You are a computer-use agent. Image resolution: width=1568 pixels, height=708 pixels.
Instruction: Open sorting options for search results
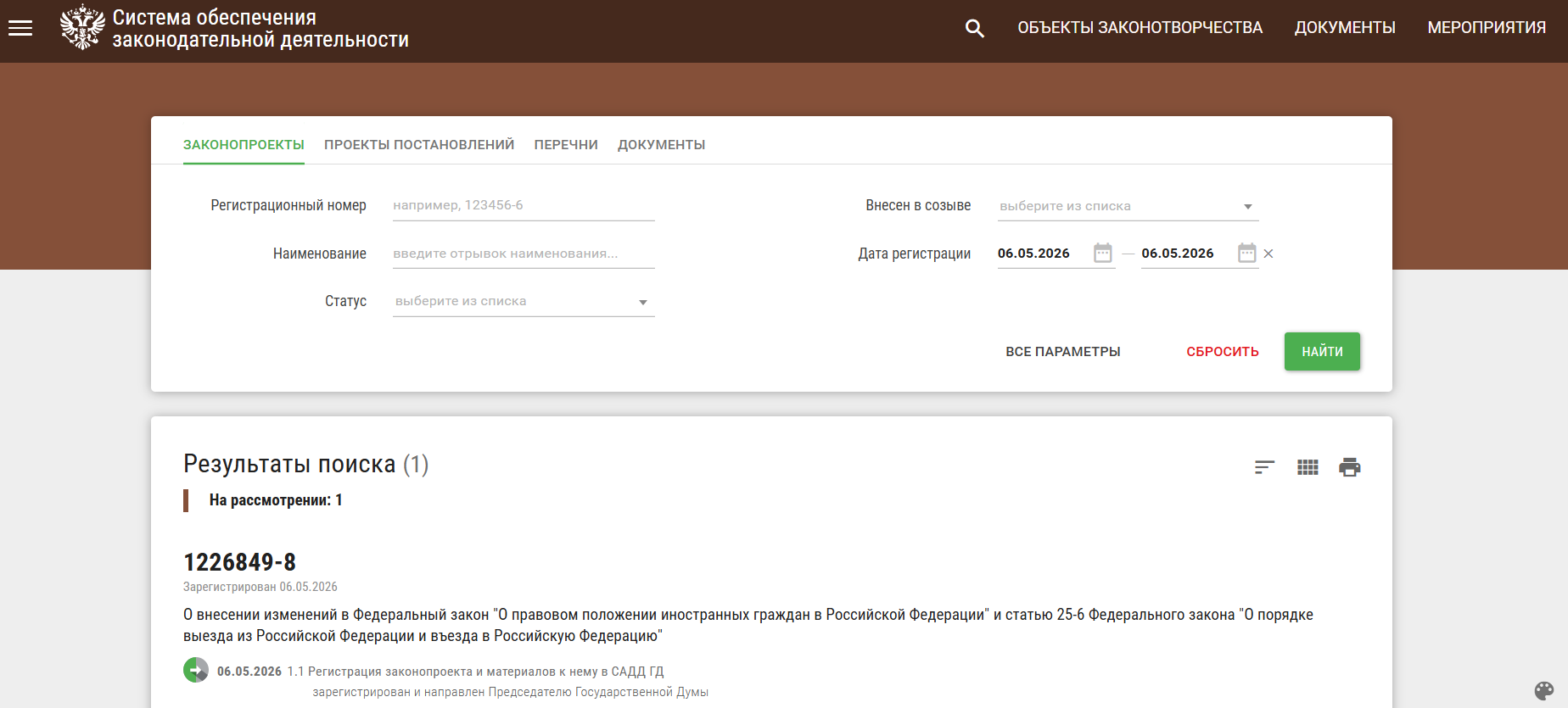(1264, 467)
